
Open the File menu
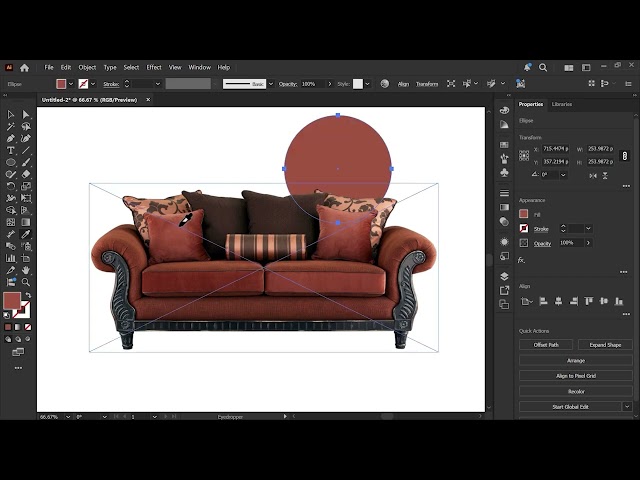click(x=49, y=67)
